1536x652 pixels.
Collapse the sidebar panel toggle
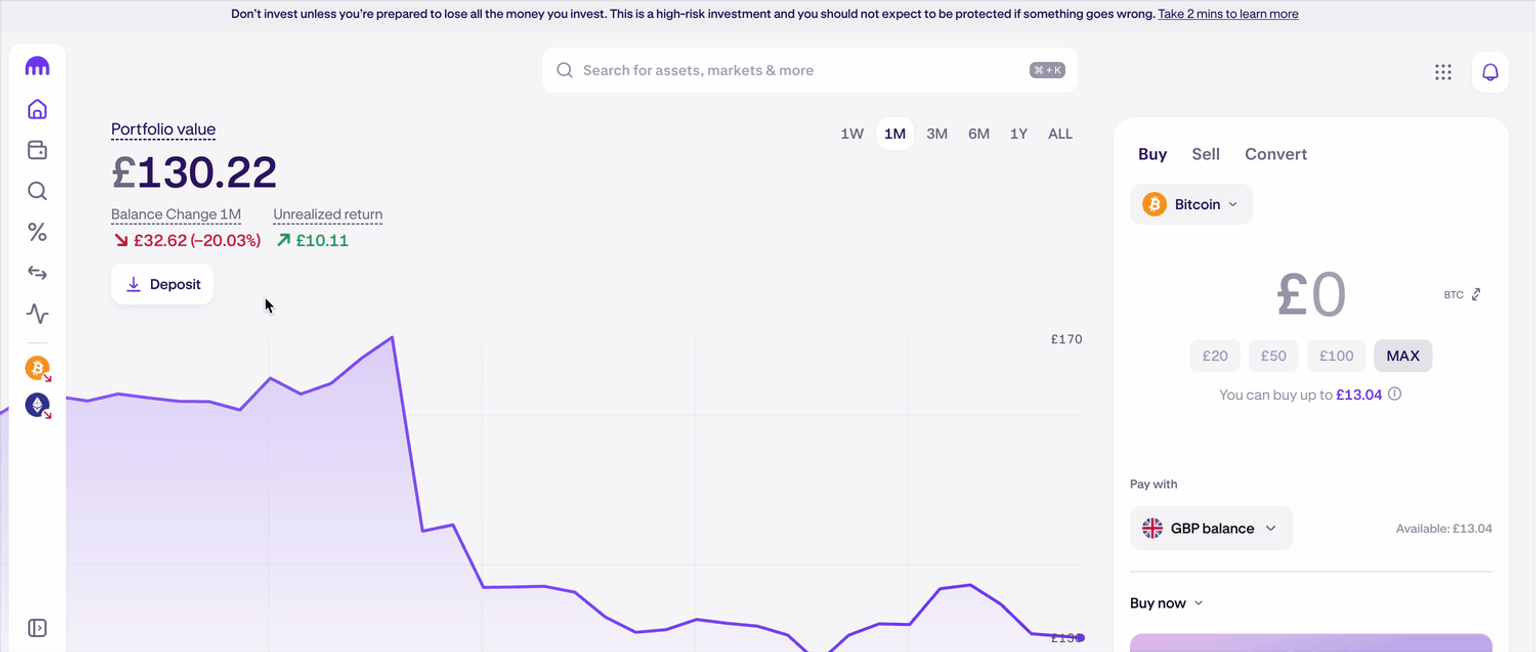point(37,628)
